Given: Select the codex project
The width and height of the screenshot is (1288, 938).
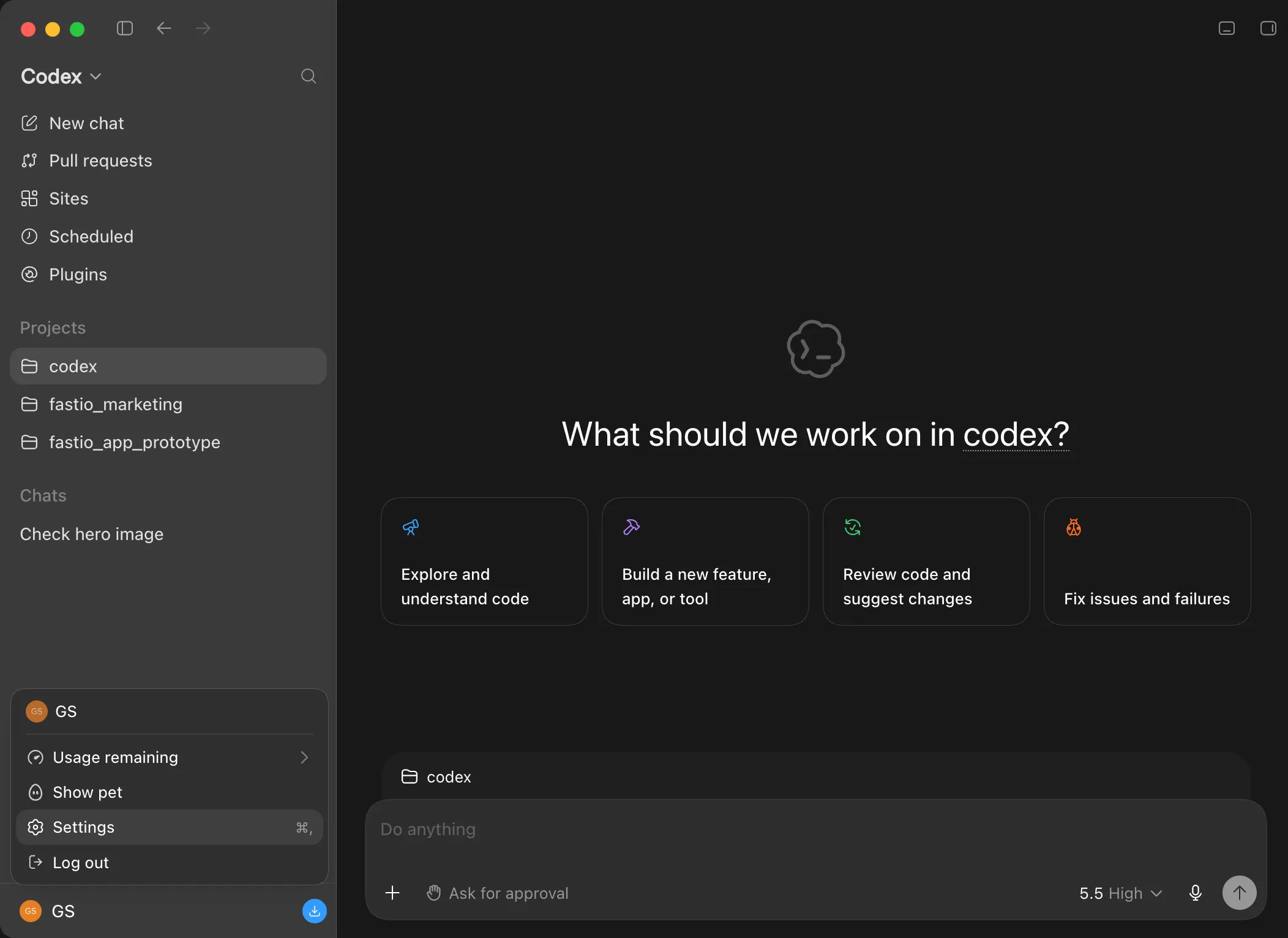Looking at the screenshot, I should point(168,366).
